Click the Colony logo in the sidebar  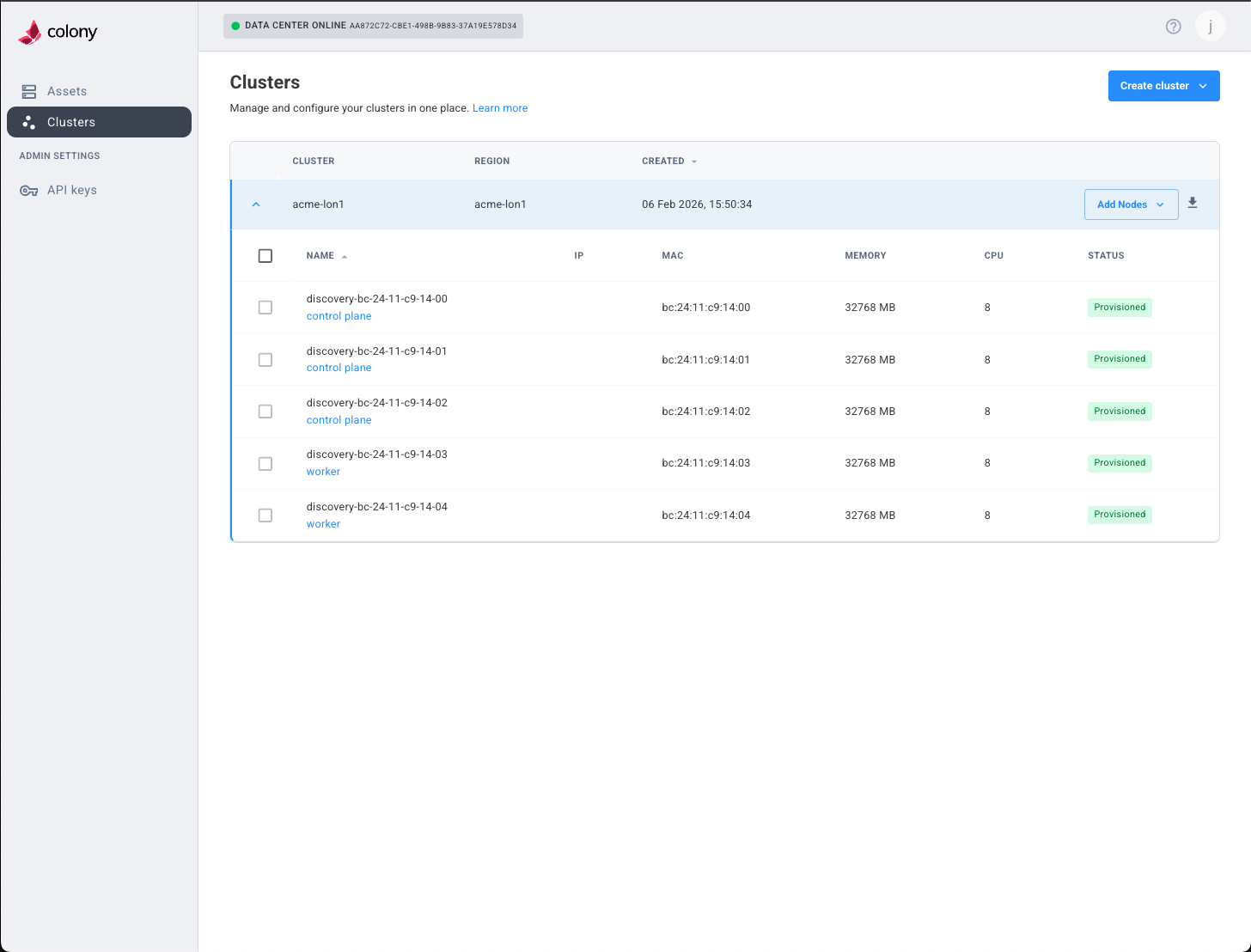tap(57, 31)
